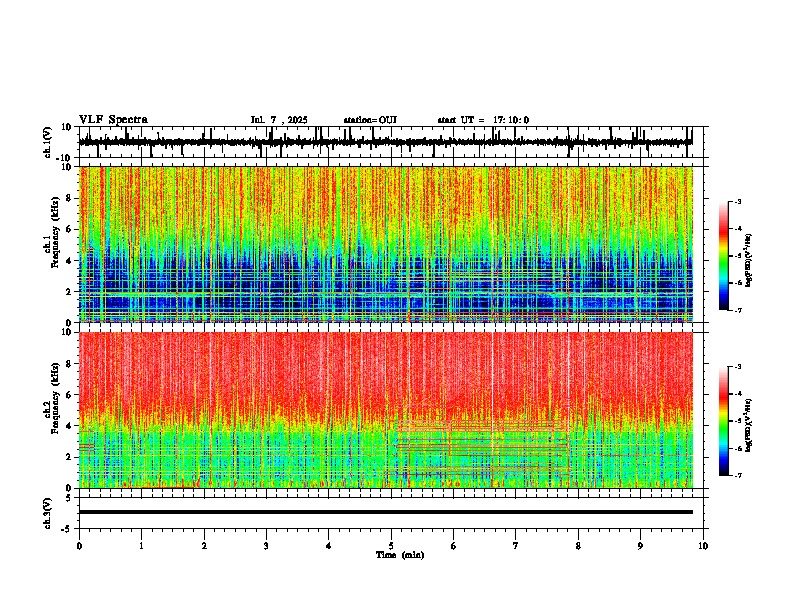Click time axis tick label "9"
The width and height of the screenshot is (792, 612).
[640, 546]
